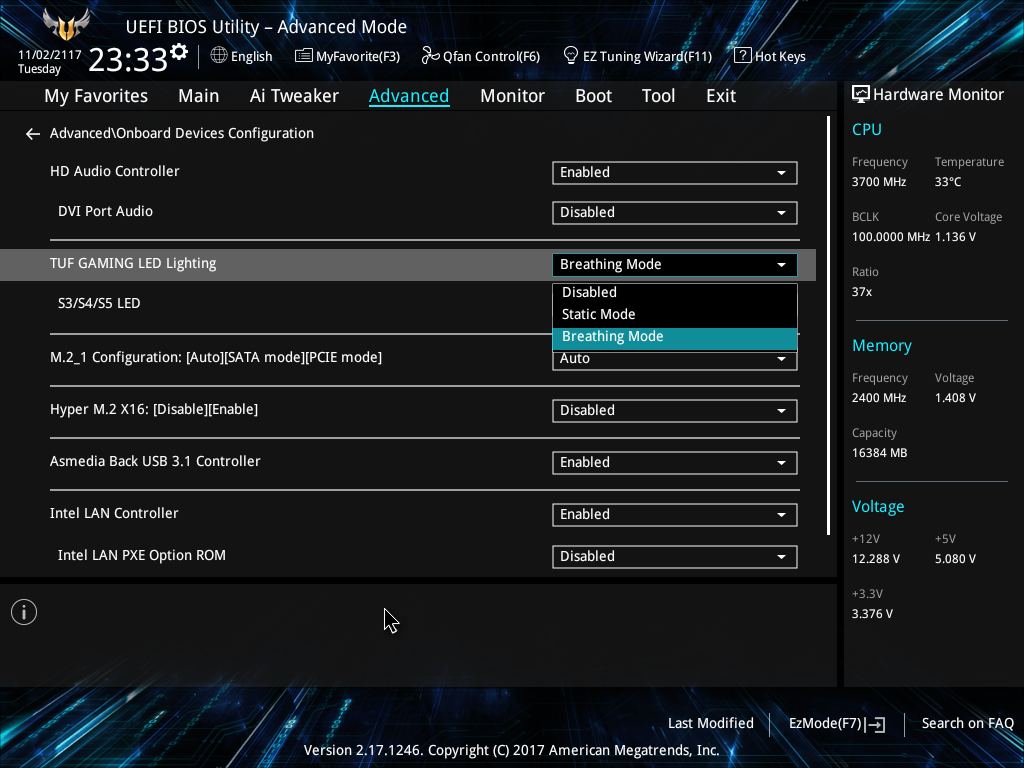Click the TUF Gaming logo
Image resolution: width=1024 pixels, height=768 pixels.
coord(65,25)
